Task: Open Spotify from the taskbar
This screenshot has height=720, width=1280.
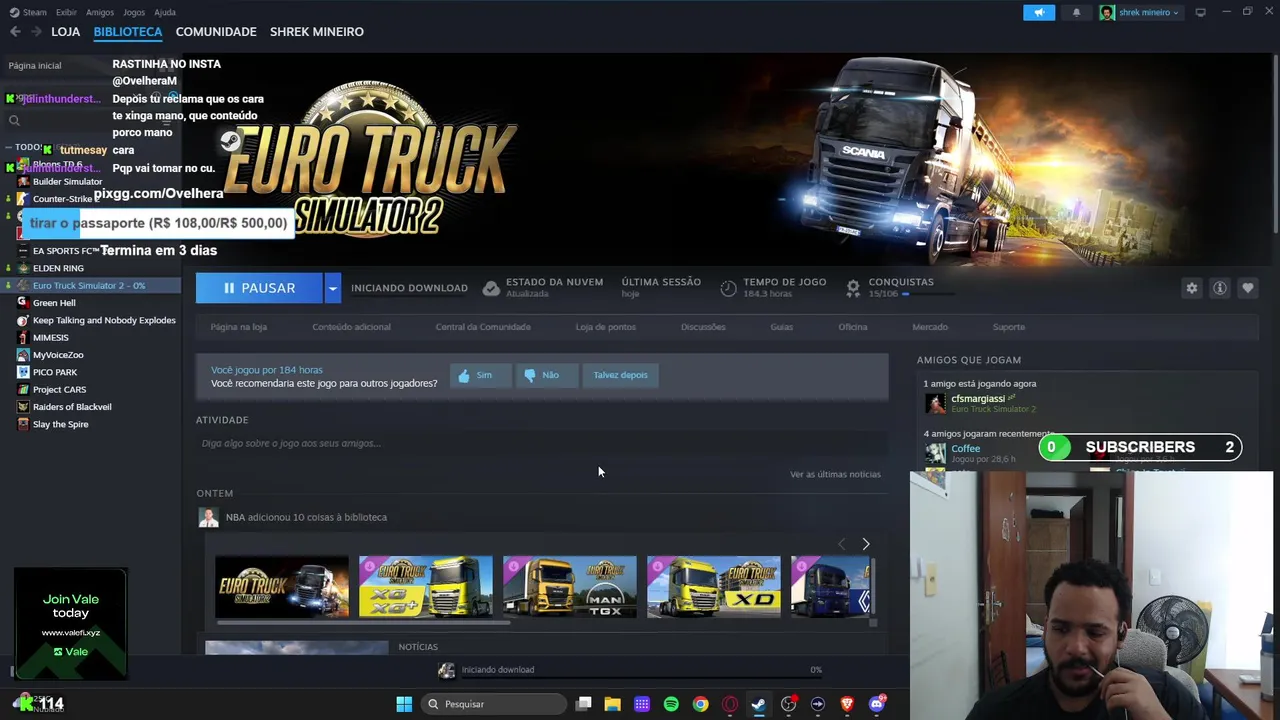Action: tap(671, 704)
